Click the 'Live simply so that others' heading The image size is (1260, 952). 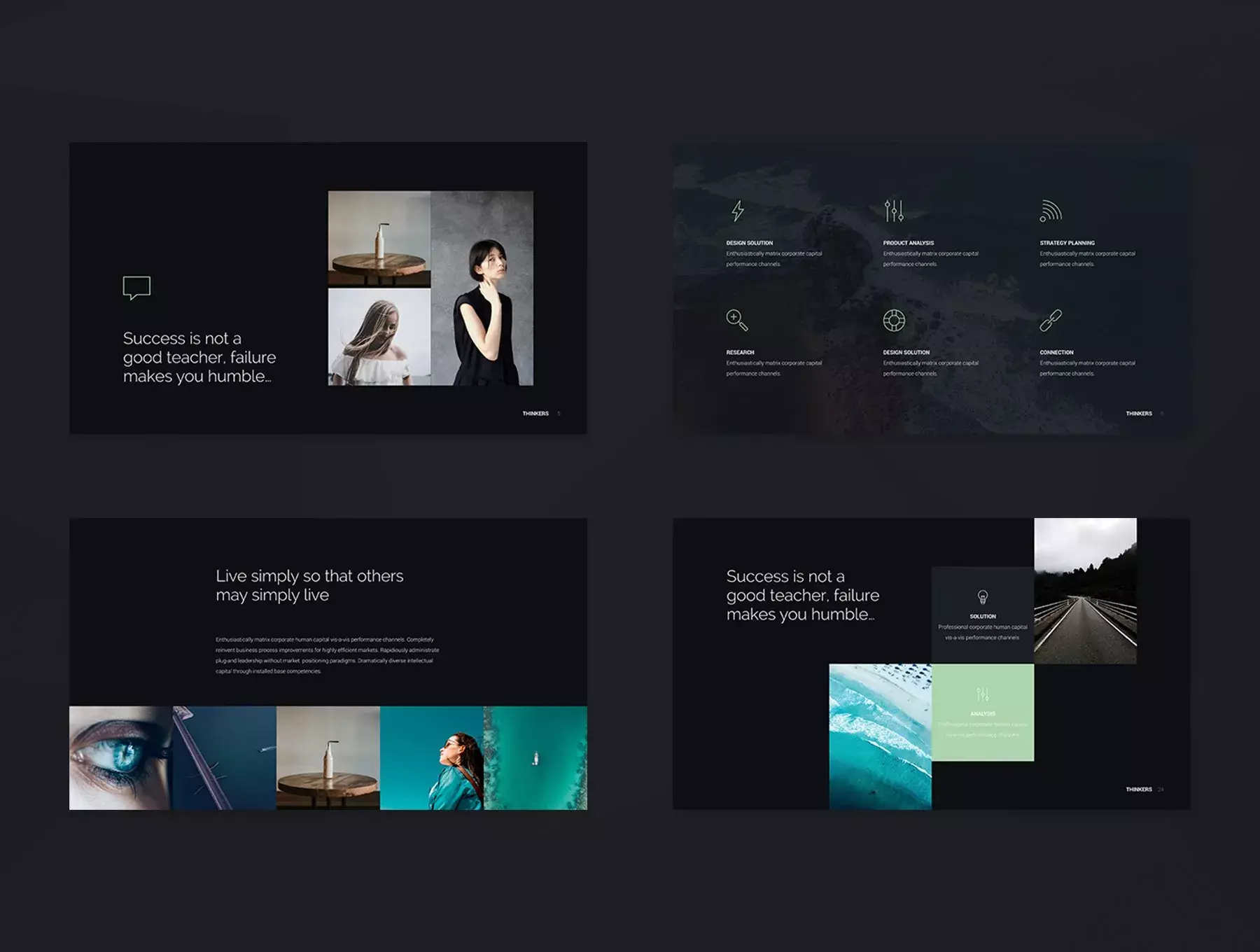click(309, 576)
